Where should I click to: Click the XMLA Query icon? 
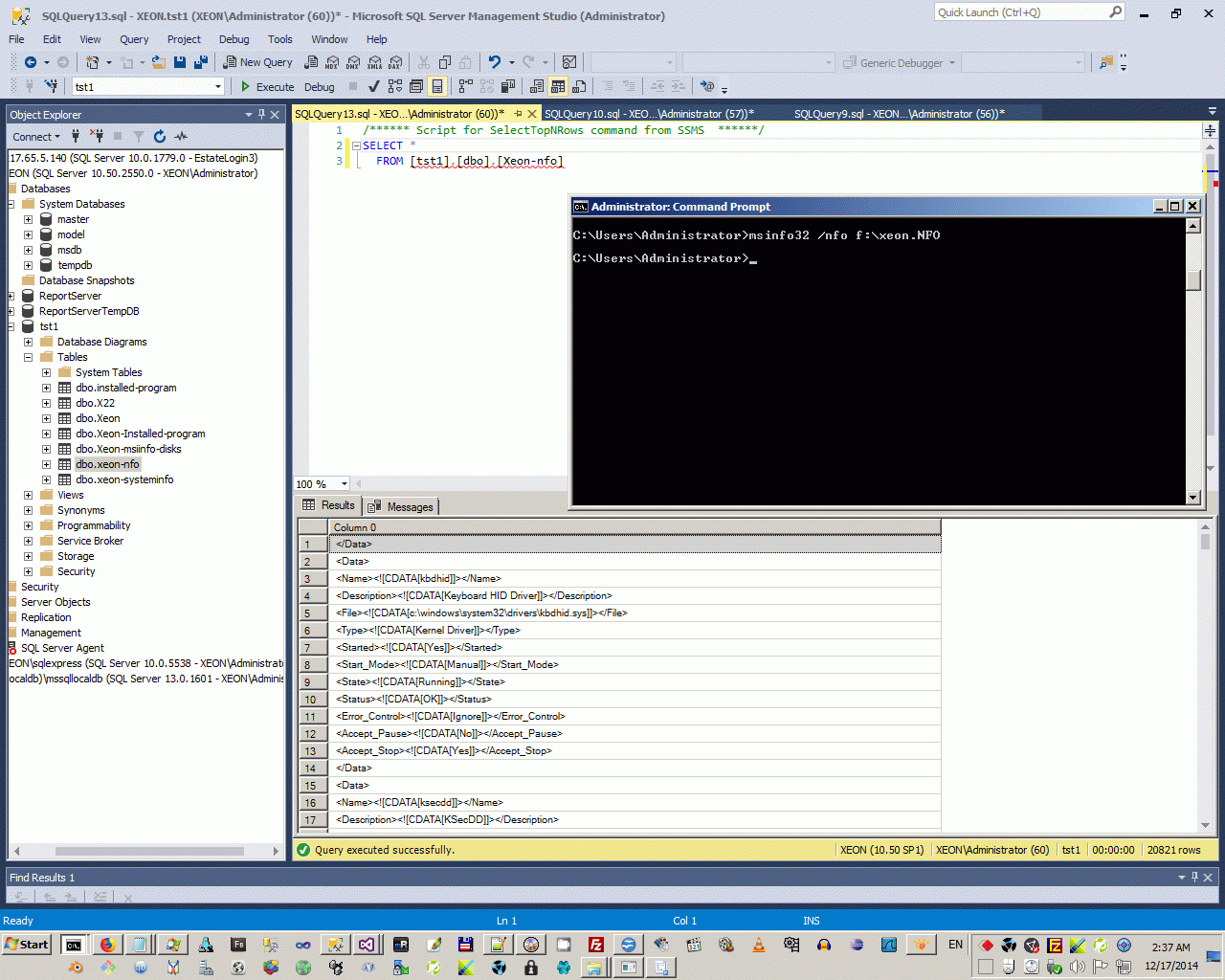[374, 62]
